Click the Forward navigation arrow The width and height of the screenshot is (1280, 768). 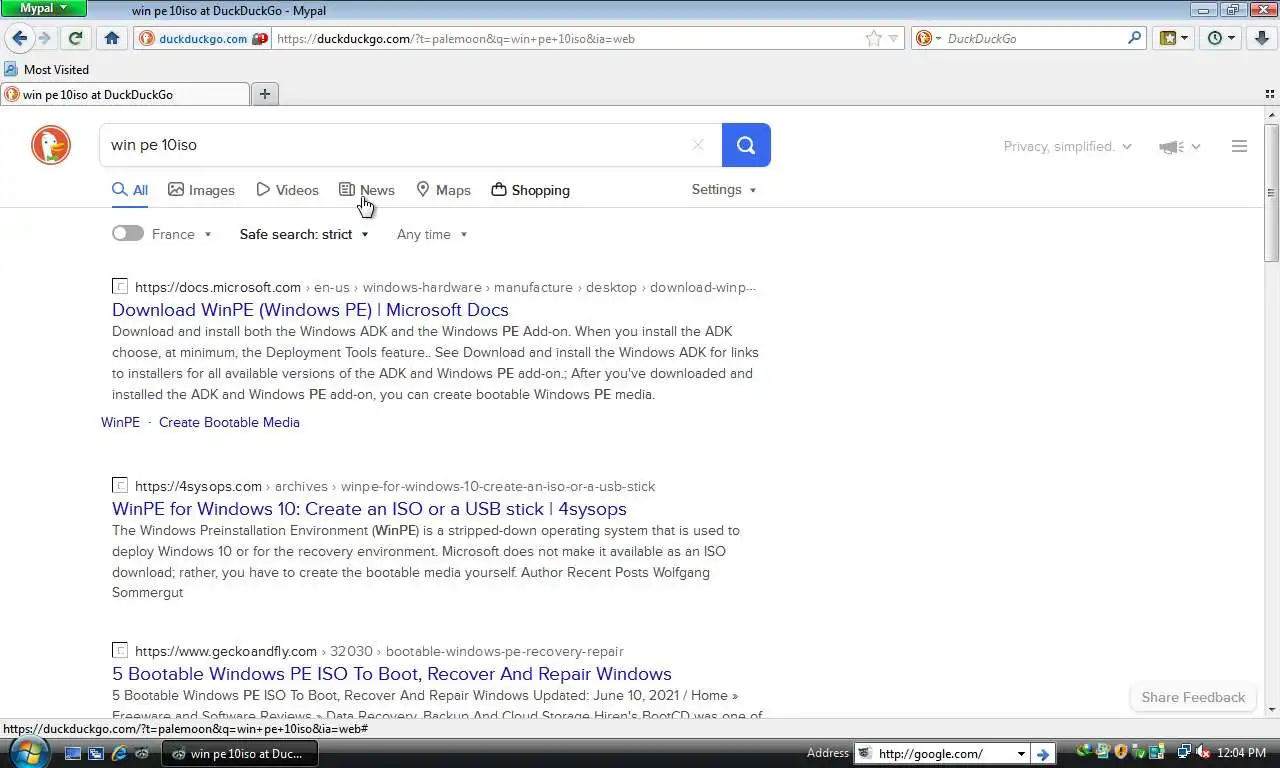44,38
